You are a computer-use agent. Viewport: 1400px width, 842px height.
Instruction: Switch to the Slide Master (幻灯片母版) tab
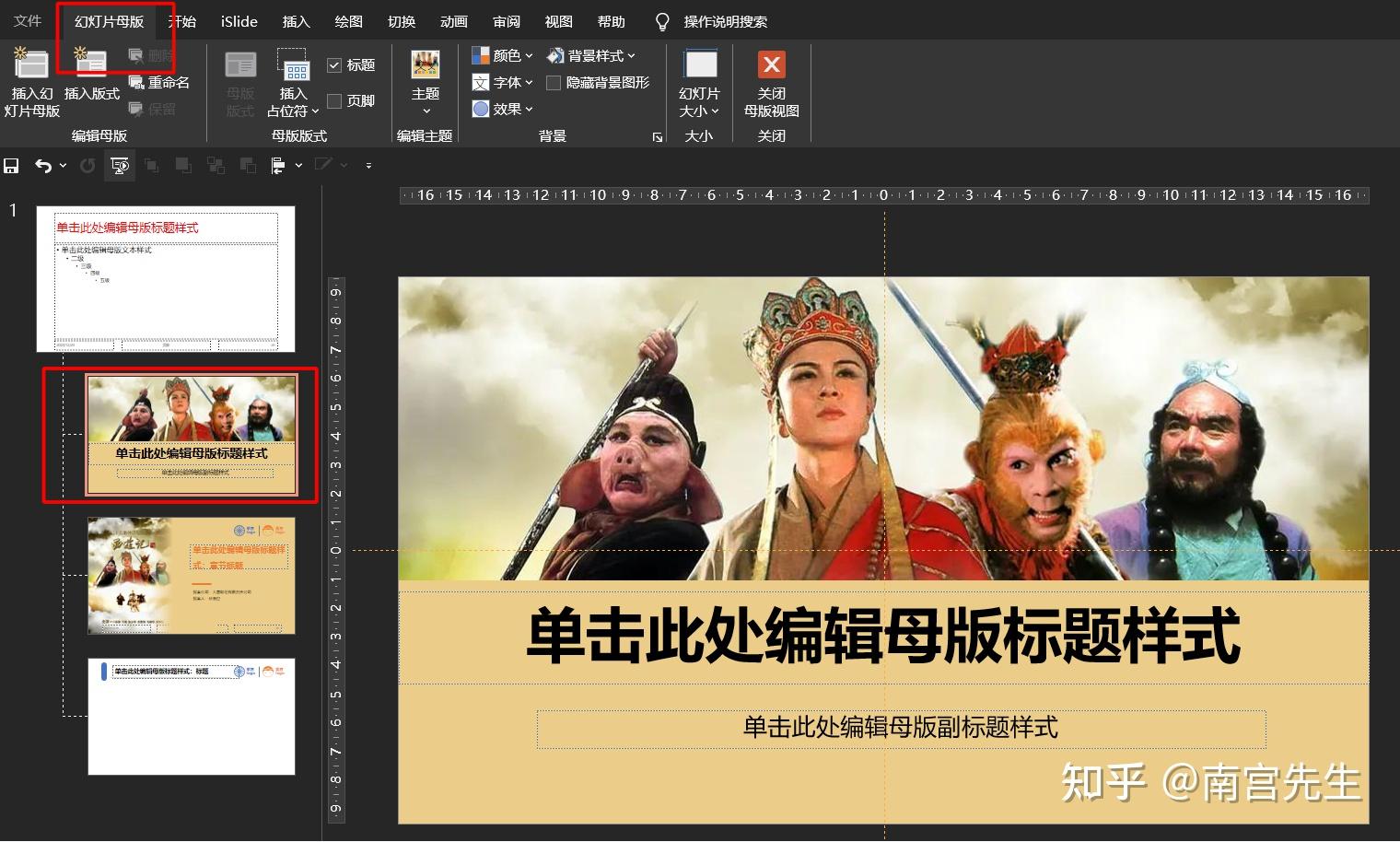[x=109, y=21]
